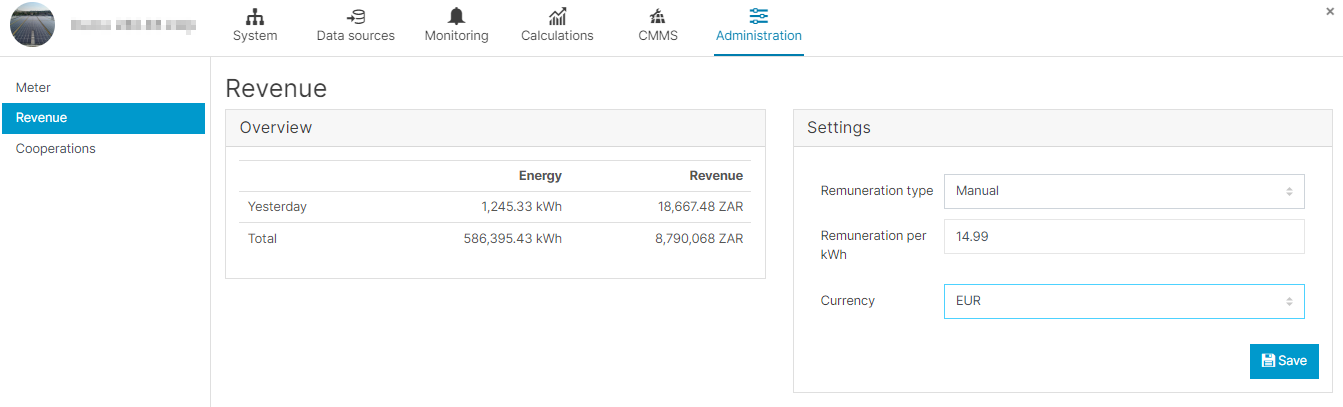Open the Remuneration type dropdown
The height and width of the screenshot is (407, 1343).
(1123, 191)
